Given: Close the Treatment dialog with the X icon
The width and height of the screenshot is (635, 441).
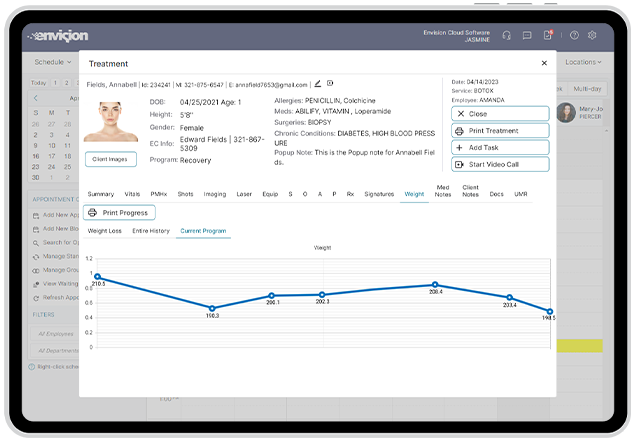Looking at the screenshot, I should (544, 63).
